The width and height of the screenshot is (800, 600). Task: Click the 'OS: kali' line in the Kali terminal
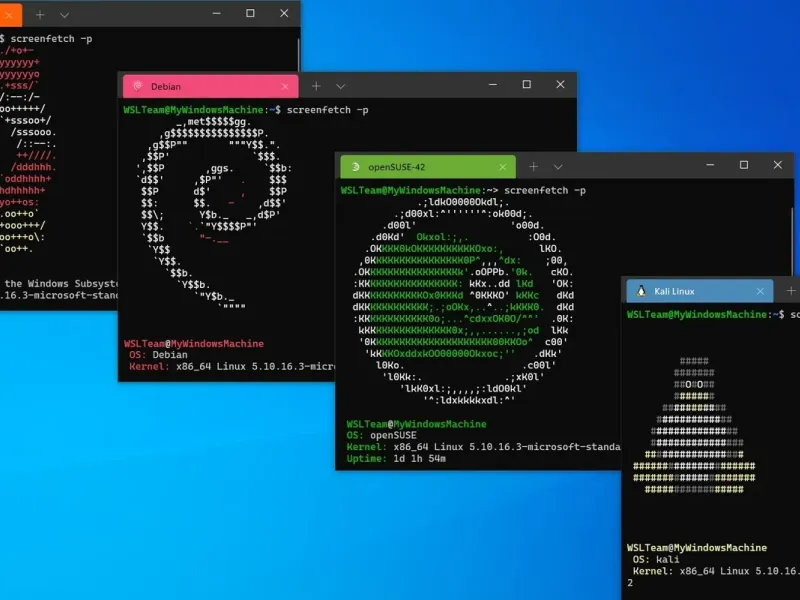656,559
